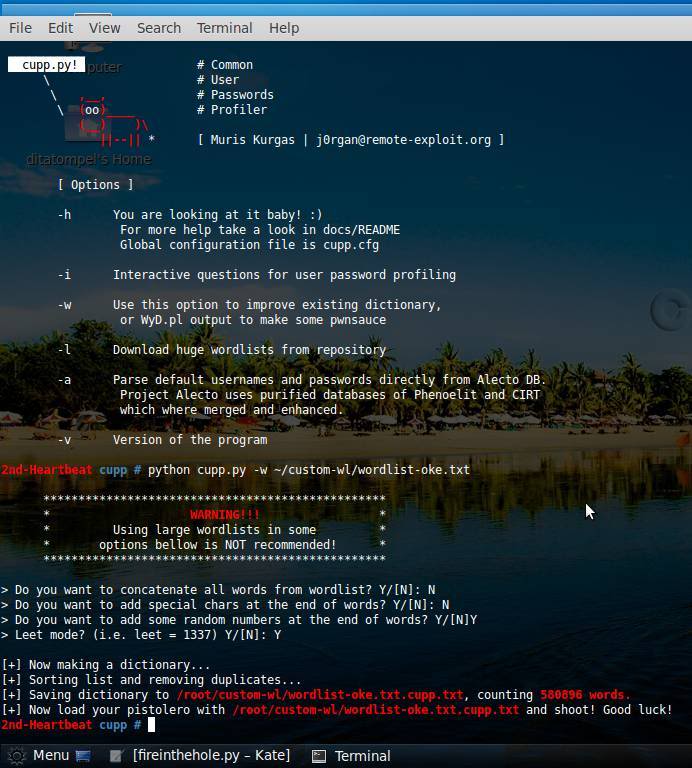Click the '-a' option flag
The width and height of the screenshot is (692, 768).
tap(64, 380)
